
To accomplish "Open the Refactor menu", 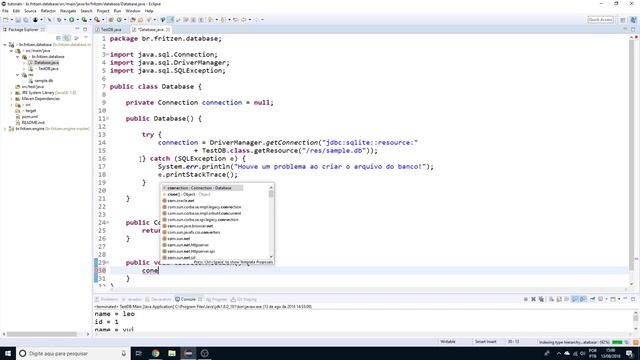I will pos(48,11).
